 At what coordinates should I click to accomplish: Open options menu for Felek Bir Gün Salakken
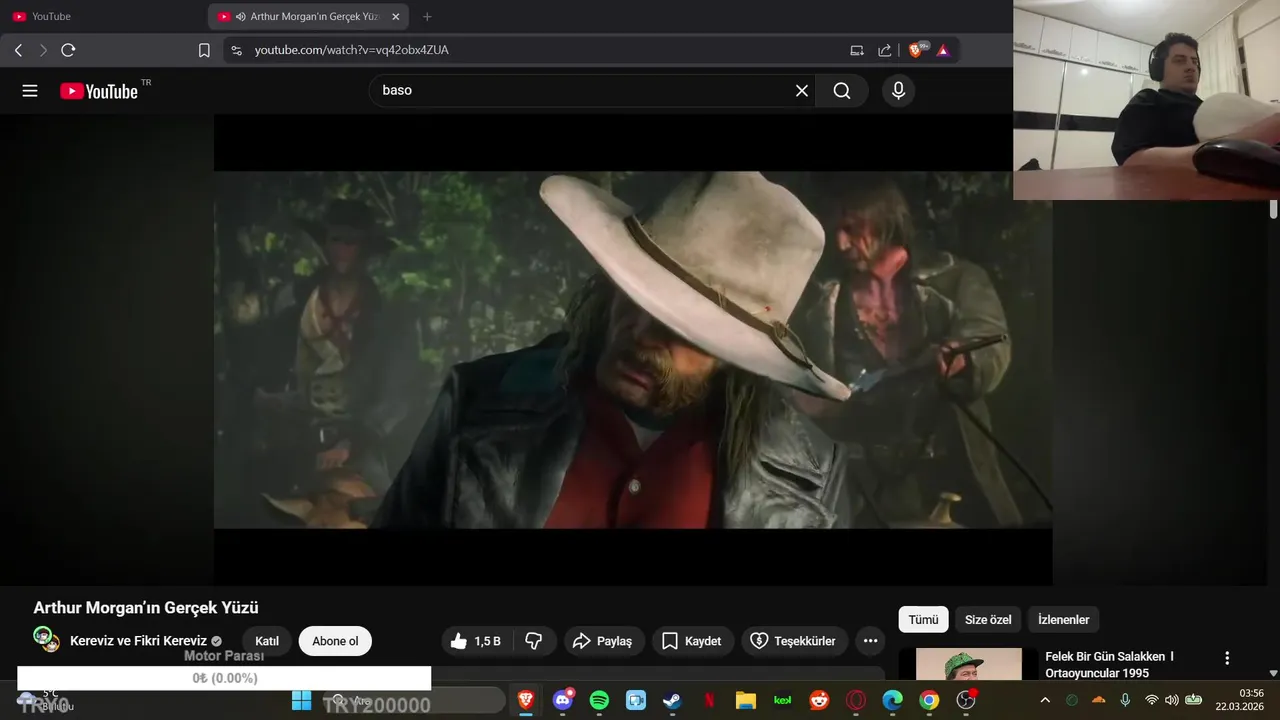1227,658
